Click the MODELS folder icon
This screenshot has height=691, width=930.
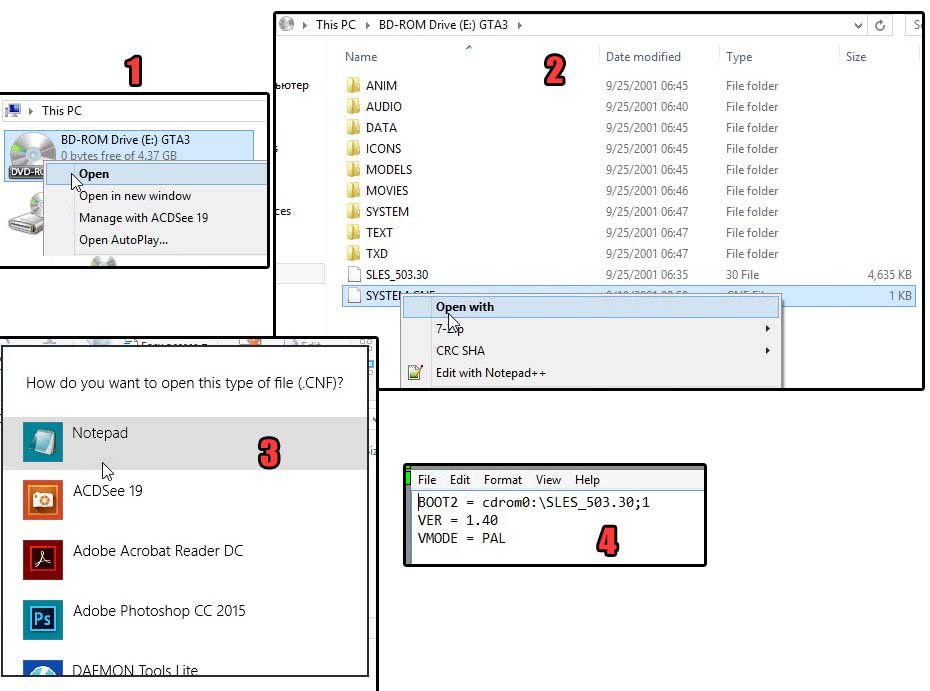click(353, 170)
